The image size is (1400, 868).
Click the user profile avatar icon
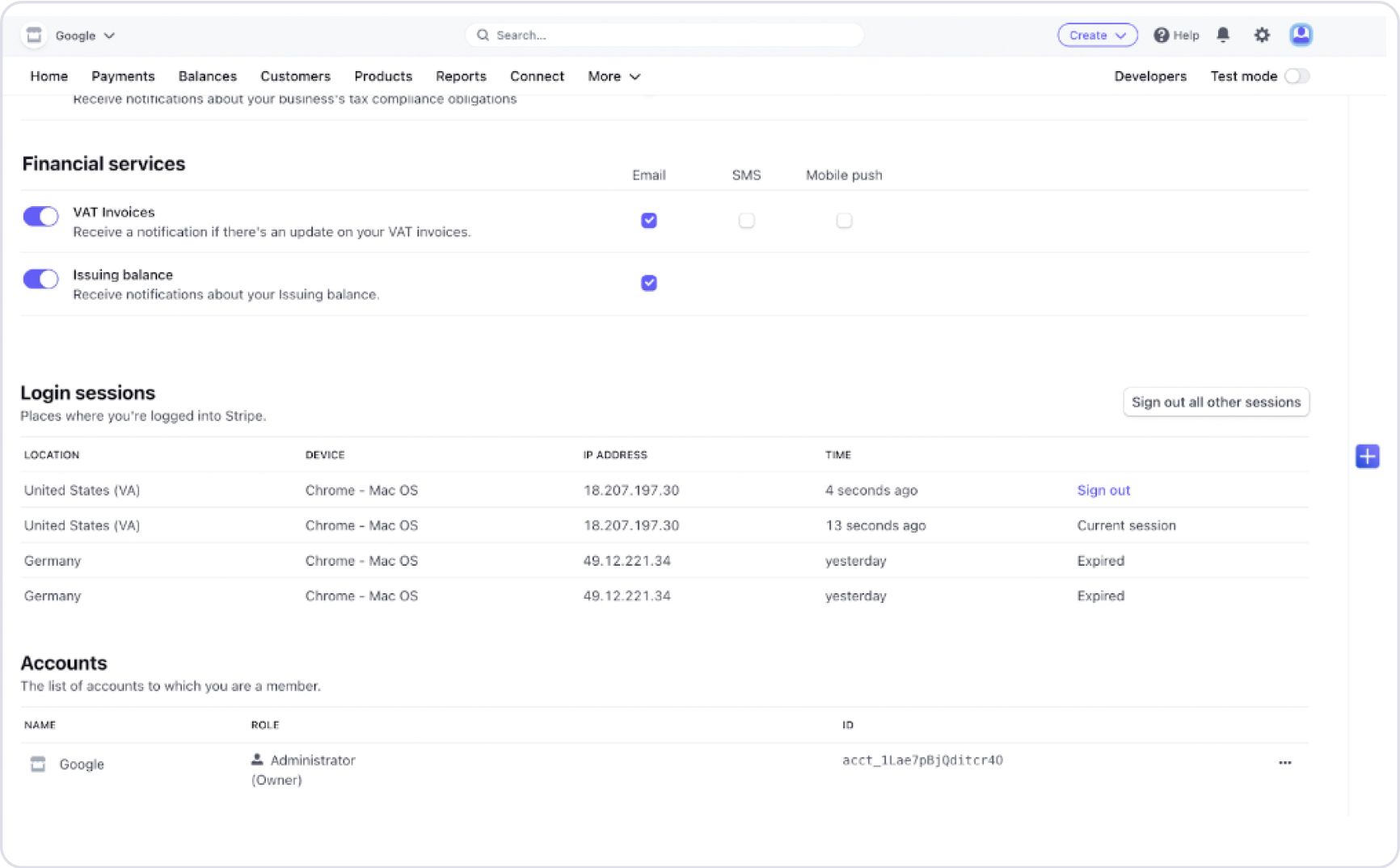(x=1301, y=35)
